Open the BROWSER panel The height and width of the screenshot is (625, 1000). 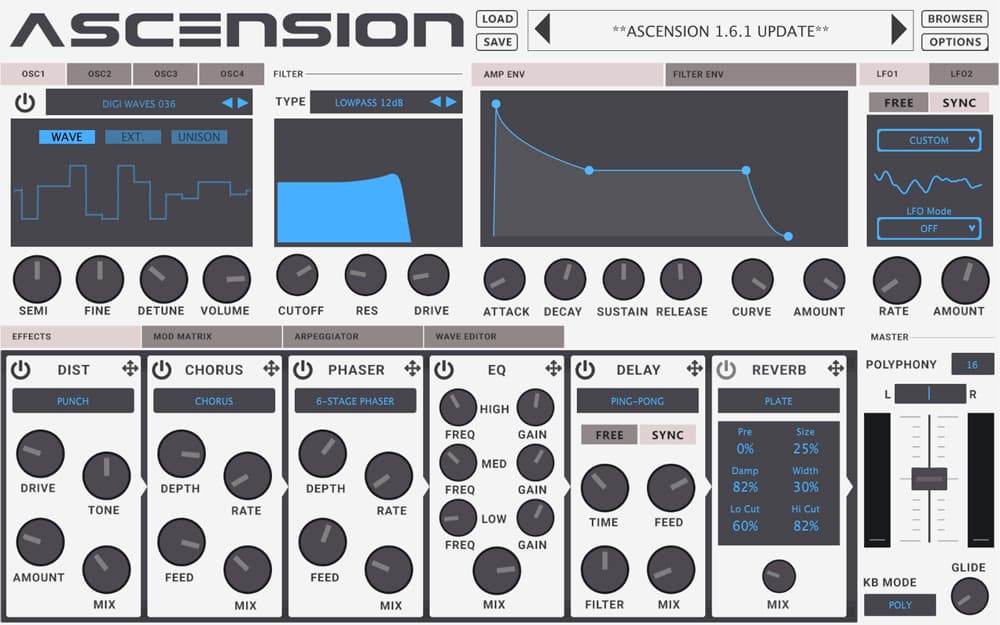coord(954,18)
